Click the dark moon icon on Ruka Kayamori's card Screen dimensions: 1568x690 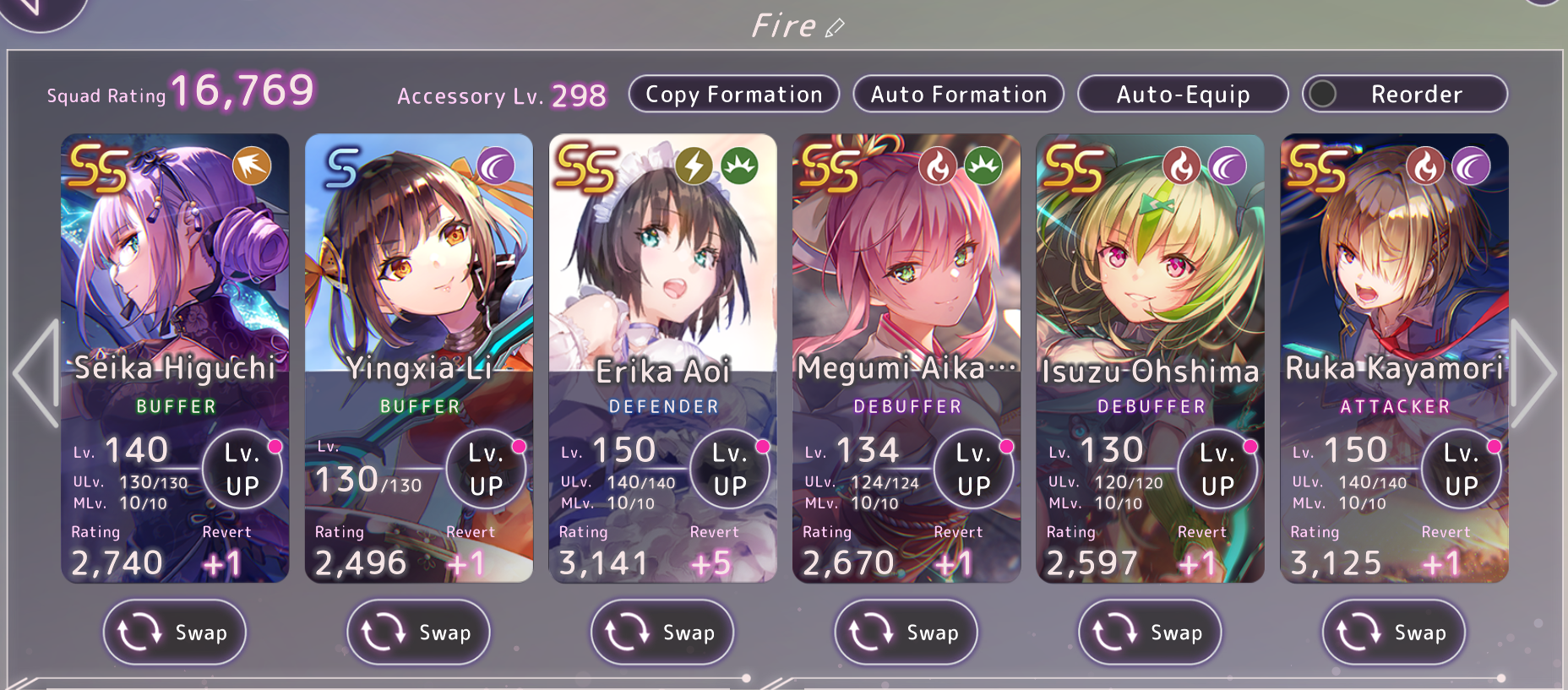[x=1471, y=166]
